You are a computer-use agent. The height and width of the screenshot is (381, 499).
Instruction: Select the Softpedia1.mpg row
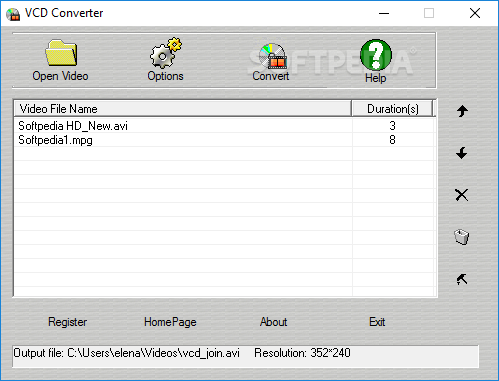point(225,140)
